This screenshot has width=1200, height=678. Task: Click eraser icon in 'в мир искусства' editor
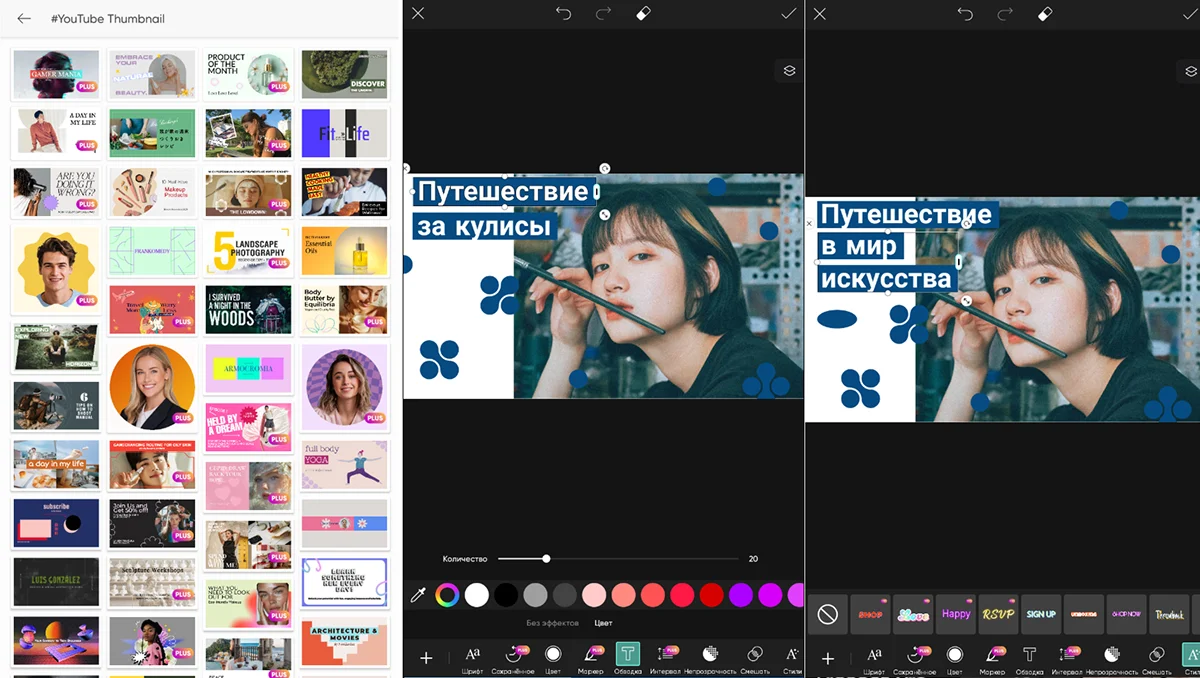1045,14
